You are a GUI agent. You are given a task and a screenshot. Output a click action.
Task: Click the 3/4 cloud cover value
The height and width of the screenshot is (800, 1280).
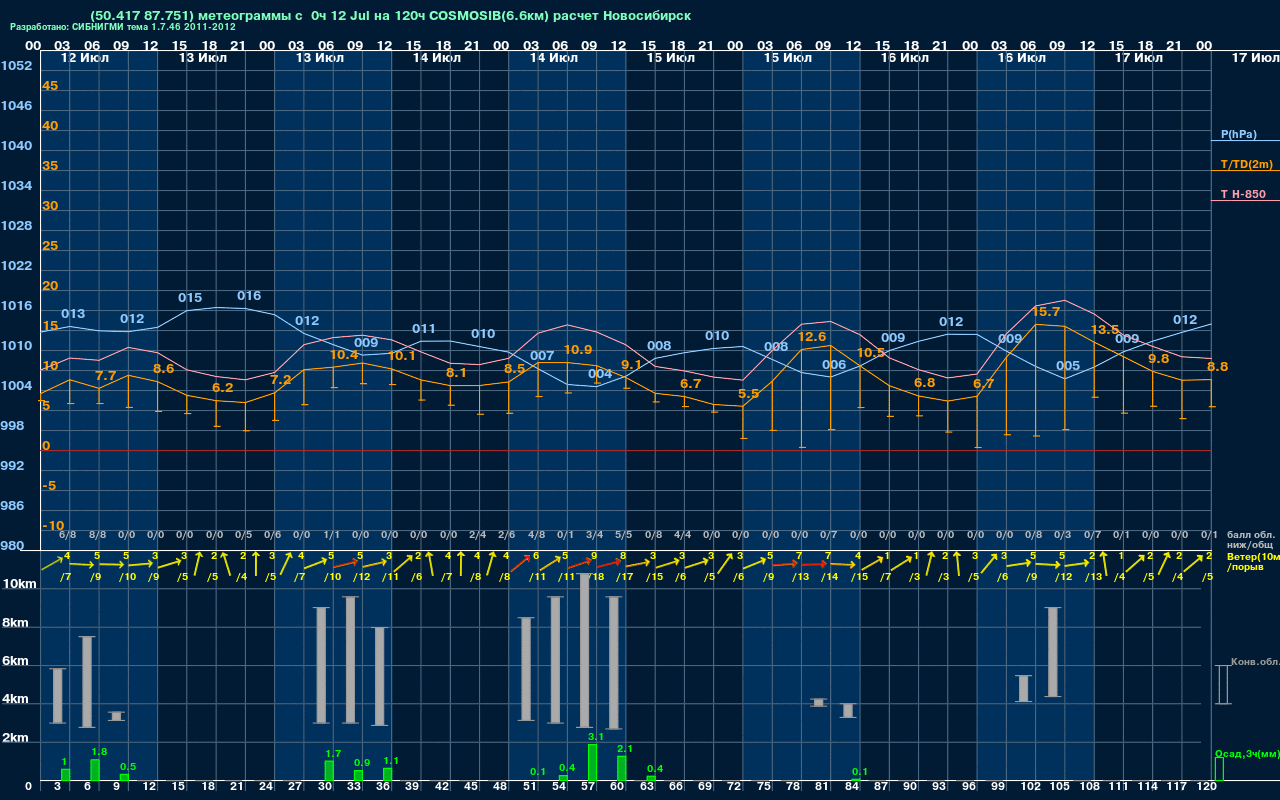tap(595, 536)
